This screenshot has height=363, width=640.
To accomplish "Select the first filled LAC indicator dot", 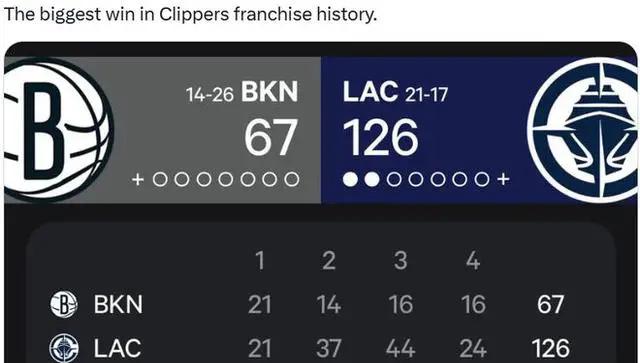I will pos(350,179).
